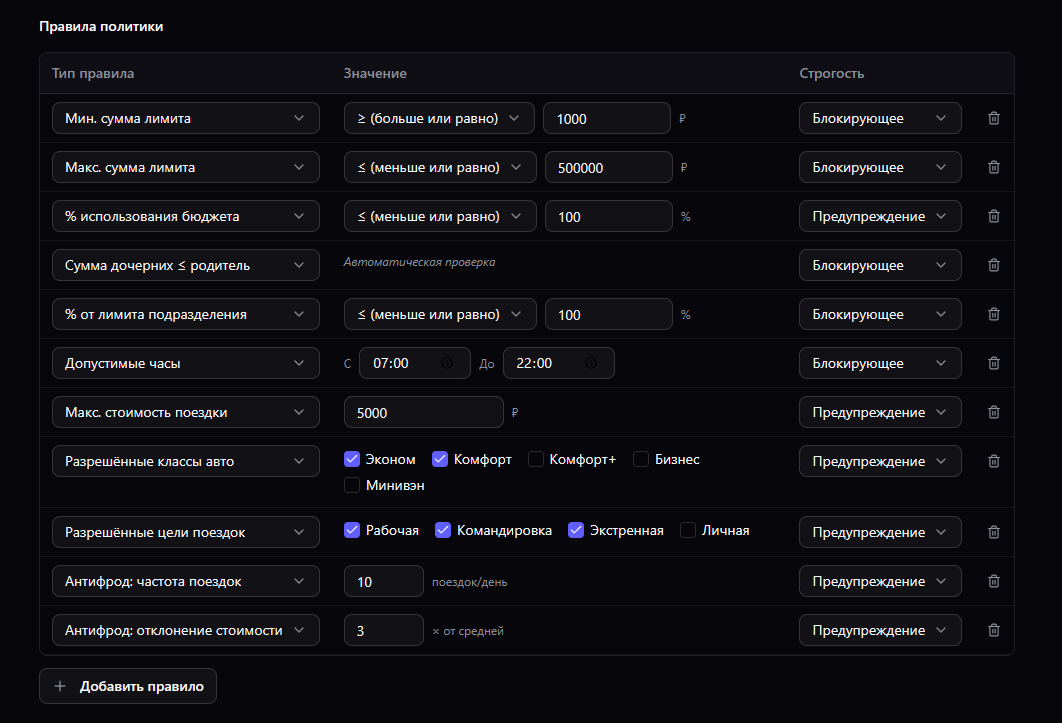The height and width of the screenshot is (723, 1062).
Task: Delete the Макс. сумма лимита rule
Action: point(993,167)
